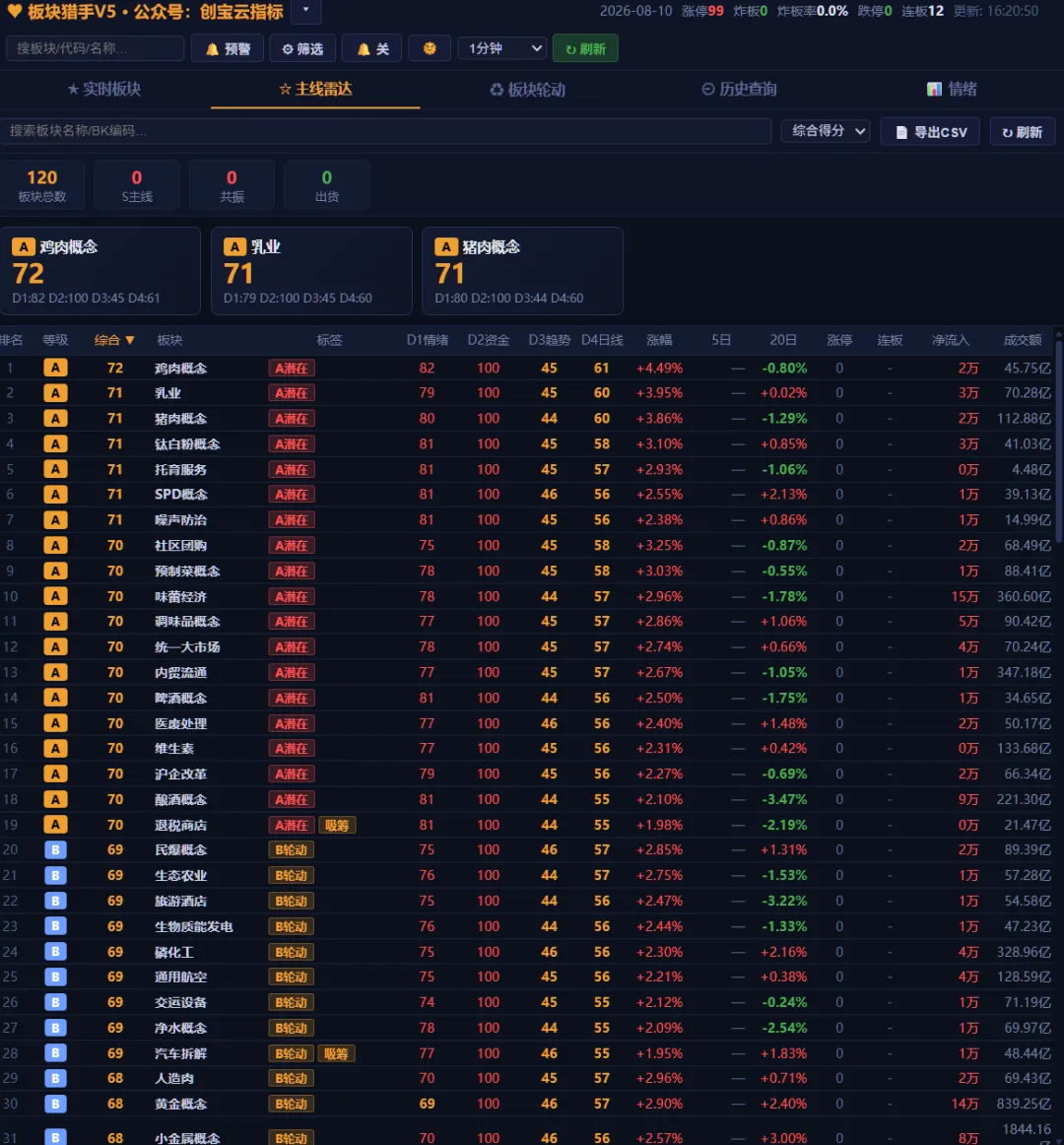Image resolution: width=1064 pixels, height=1145 pixels.
Task: Focus the 搜板块/代码/名称 search field
Action: [95, 48]
